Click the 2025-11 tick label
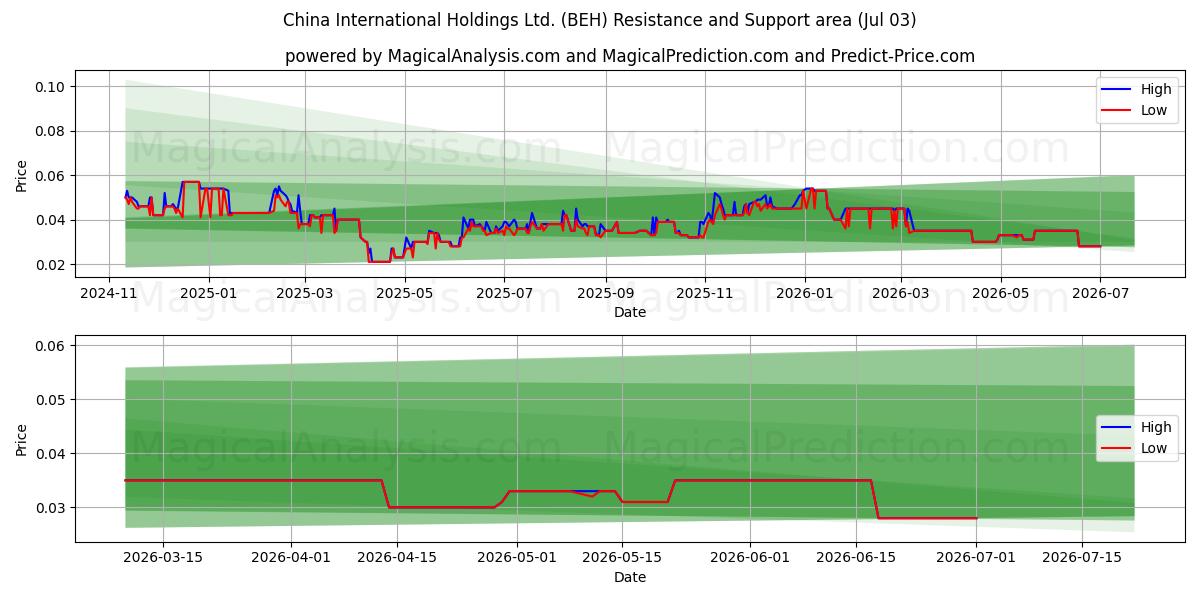1200x600 pixels. [x=705, y=293]
